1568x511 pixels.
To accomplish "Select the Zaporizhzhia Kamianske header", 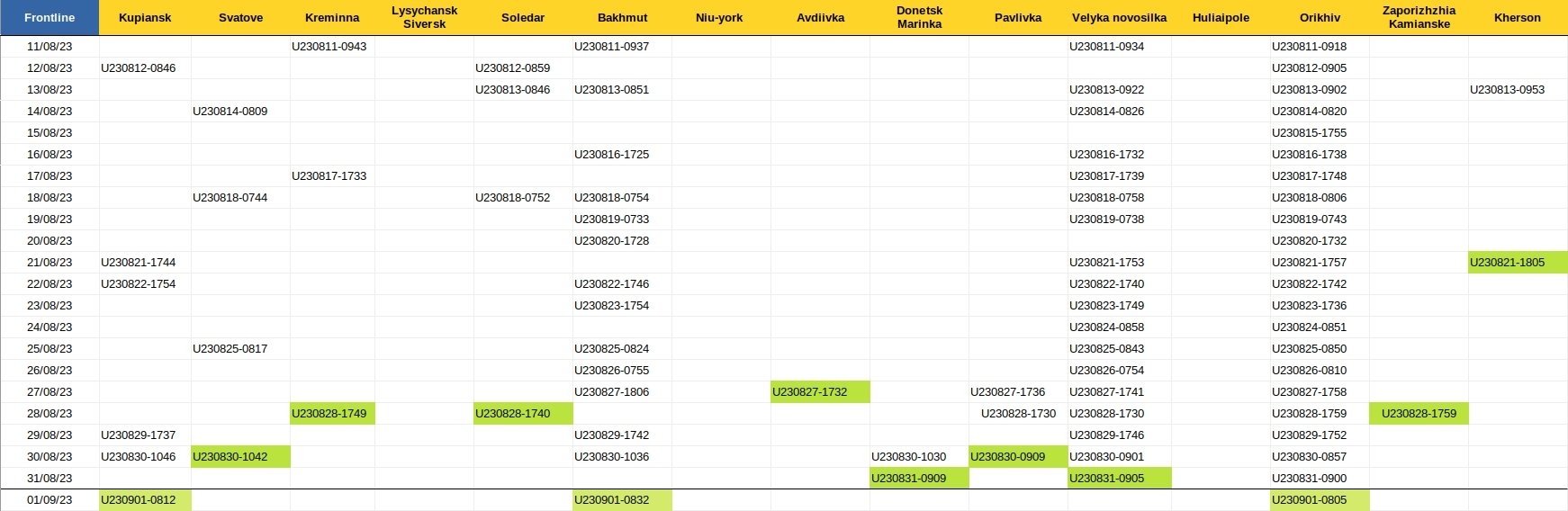I will click(x=1419, y=18).
